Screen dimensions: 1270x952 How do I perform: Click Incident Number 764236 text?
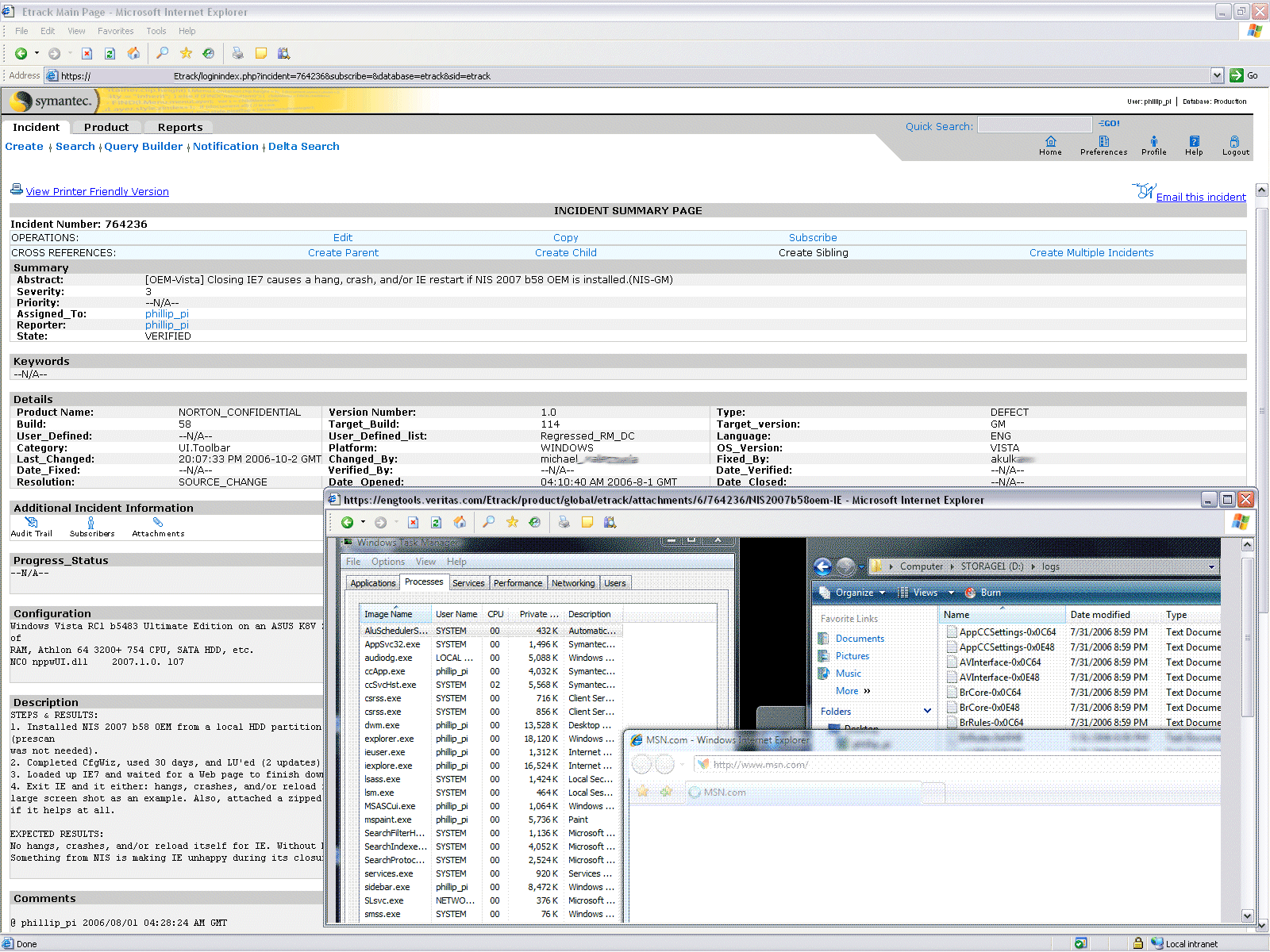(79, 224)
